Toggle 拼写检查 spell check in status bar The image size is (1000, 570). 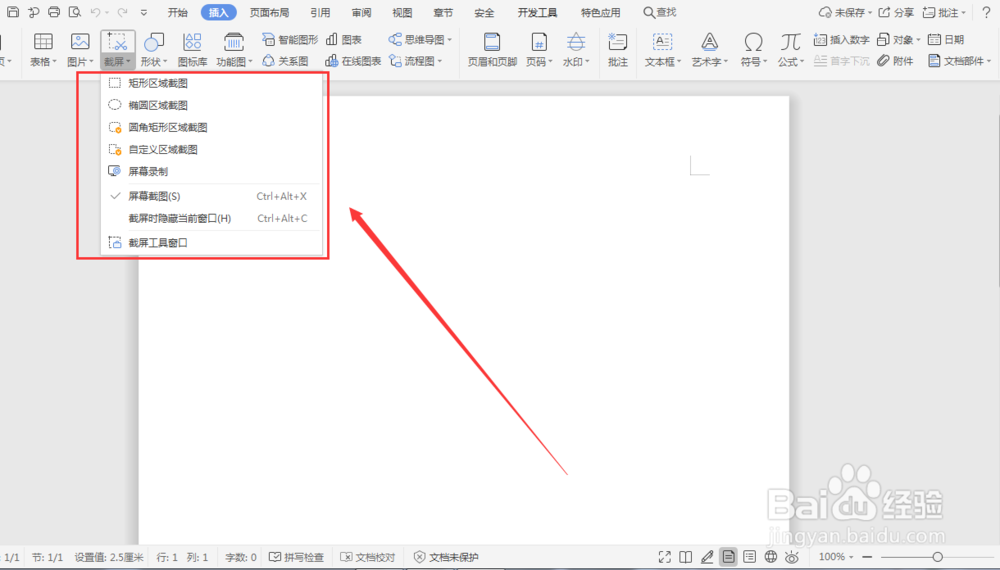[x=297, y=557]
